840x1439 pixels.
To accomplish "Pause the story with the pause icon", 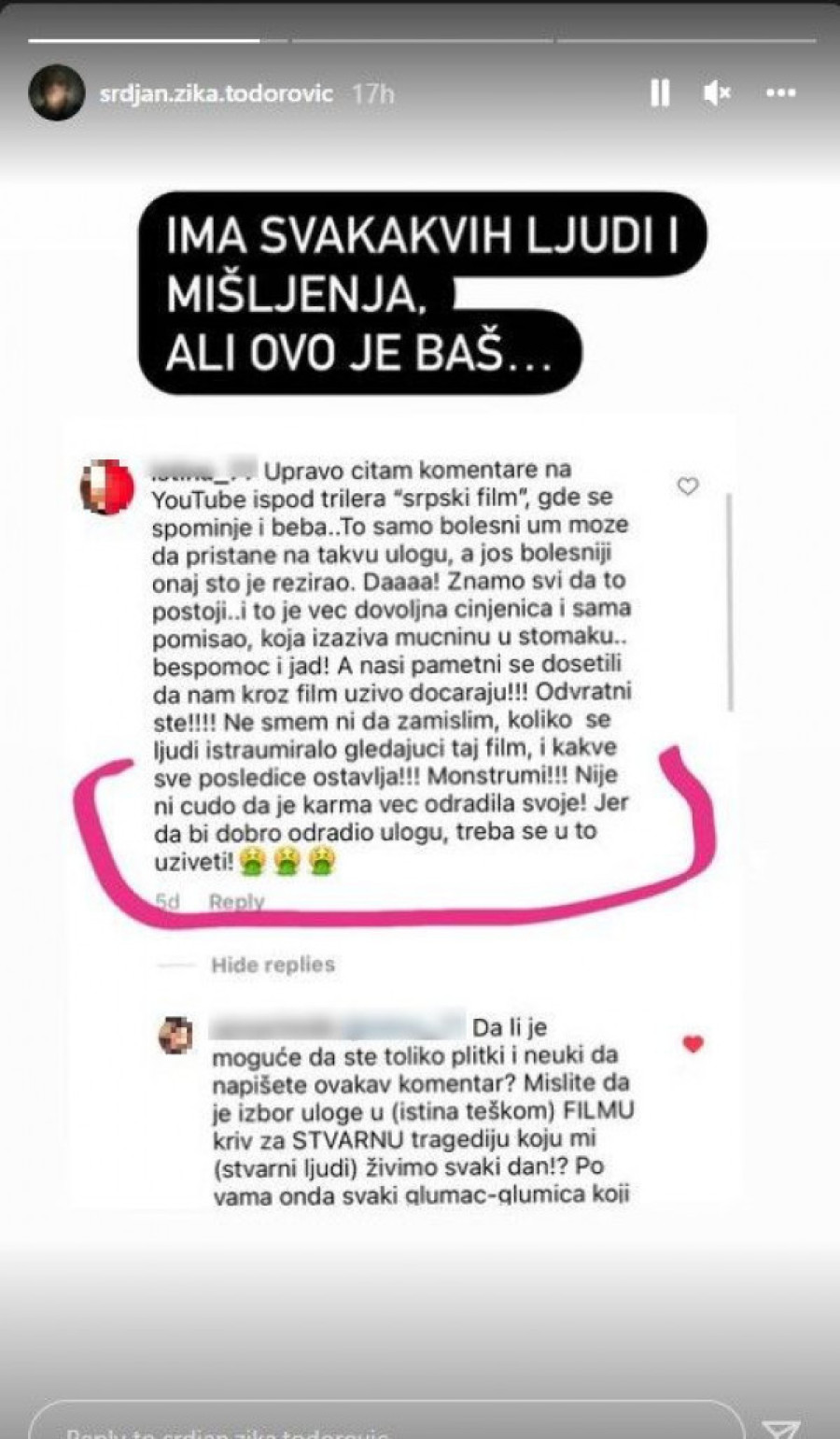I will point(659,92).
